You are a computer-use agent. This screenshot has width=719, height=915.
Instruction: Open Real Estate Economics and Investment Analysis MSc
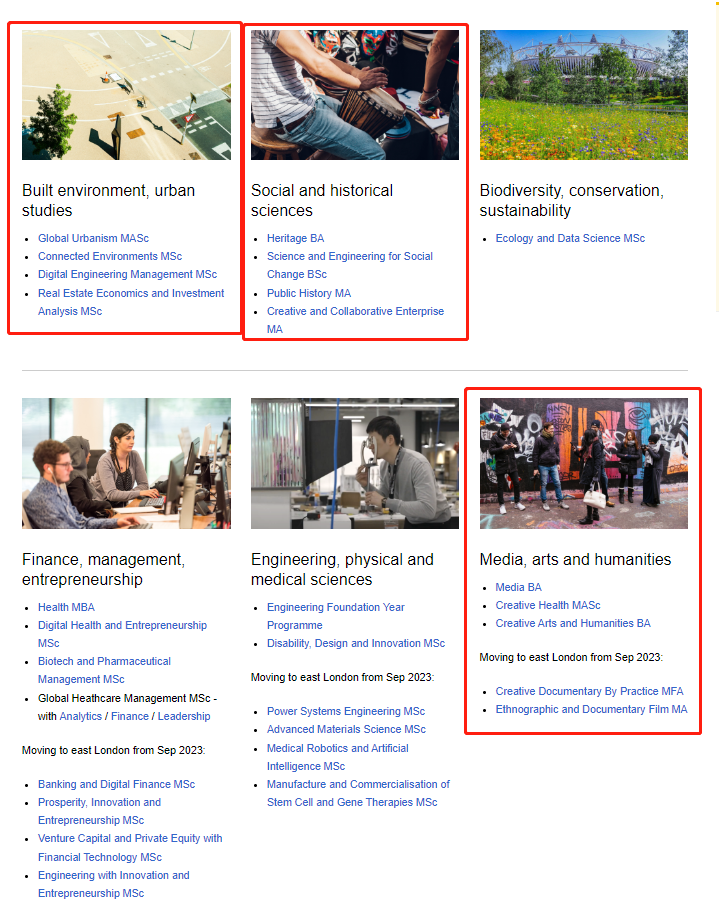131,302
